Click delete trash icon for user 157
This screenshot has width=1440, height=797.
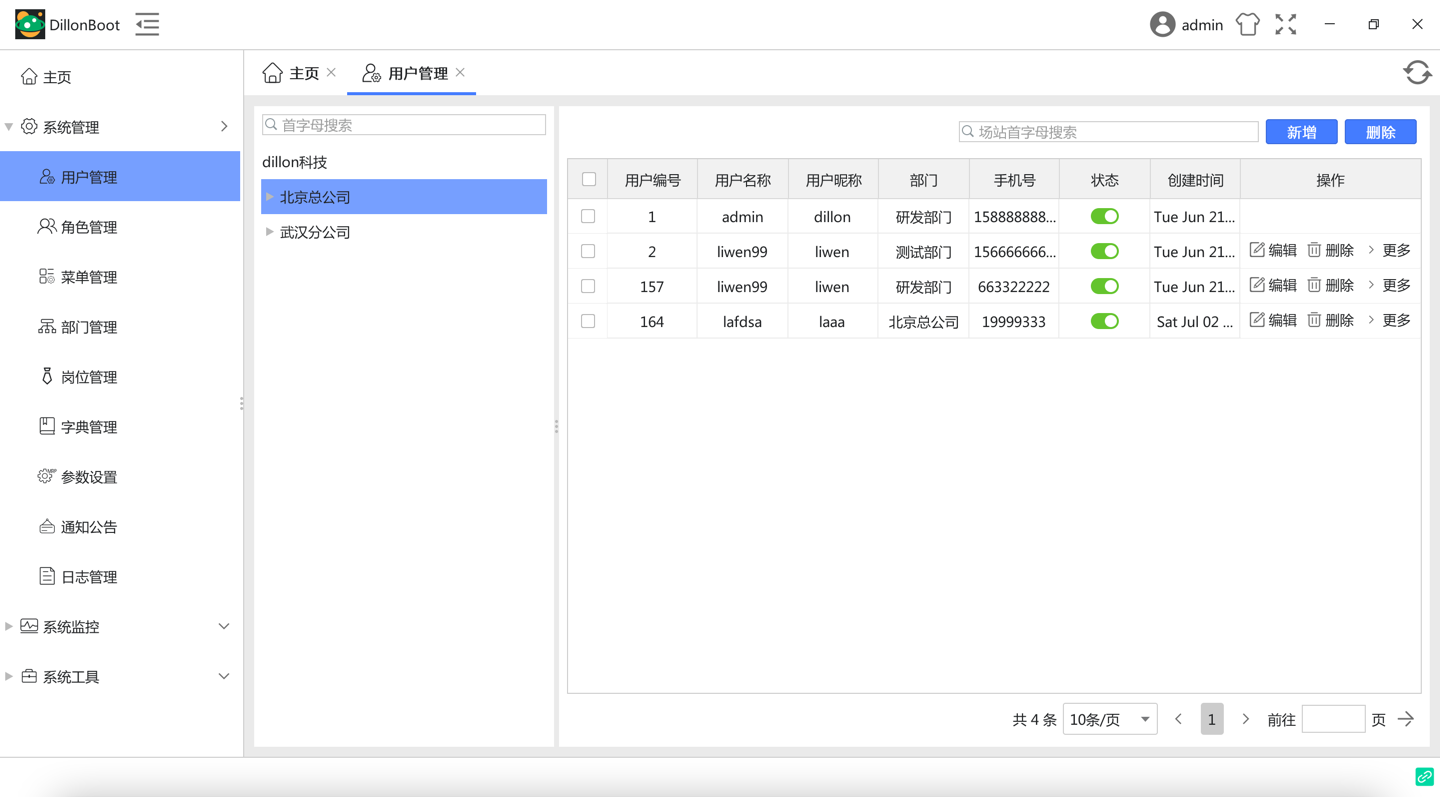(1314, 285)
